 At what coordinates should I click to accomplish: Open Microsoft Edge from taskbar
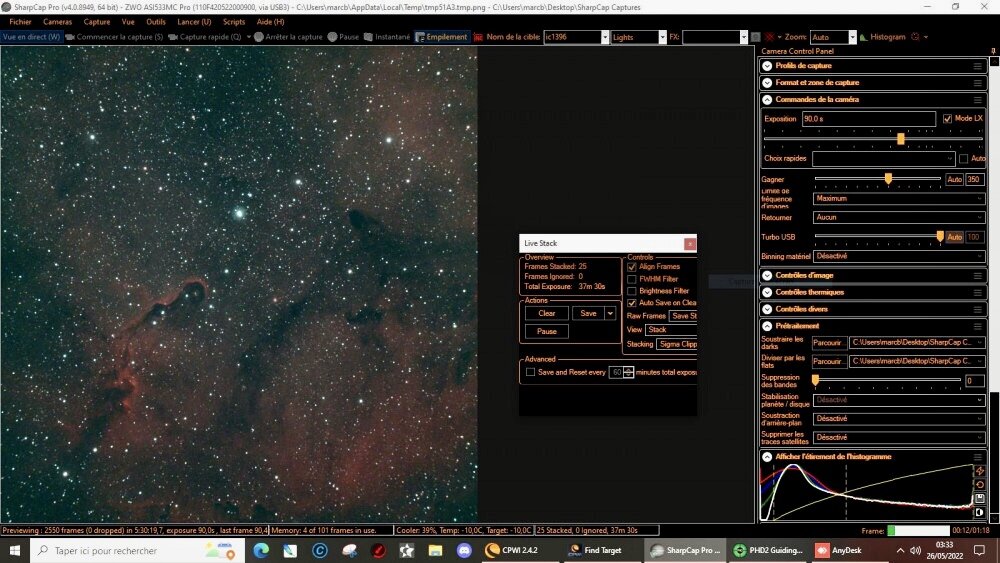pyautogui.click(x=261, y=550)
